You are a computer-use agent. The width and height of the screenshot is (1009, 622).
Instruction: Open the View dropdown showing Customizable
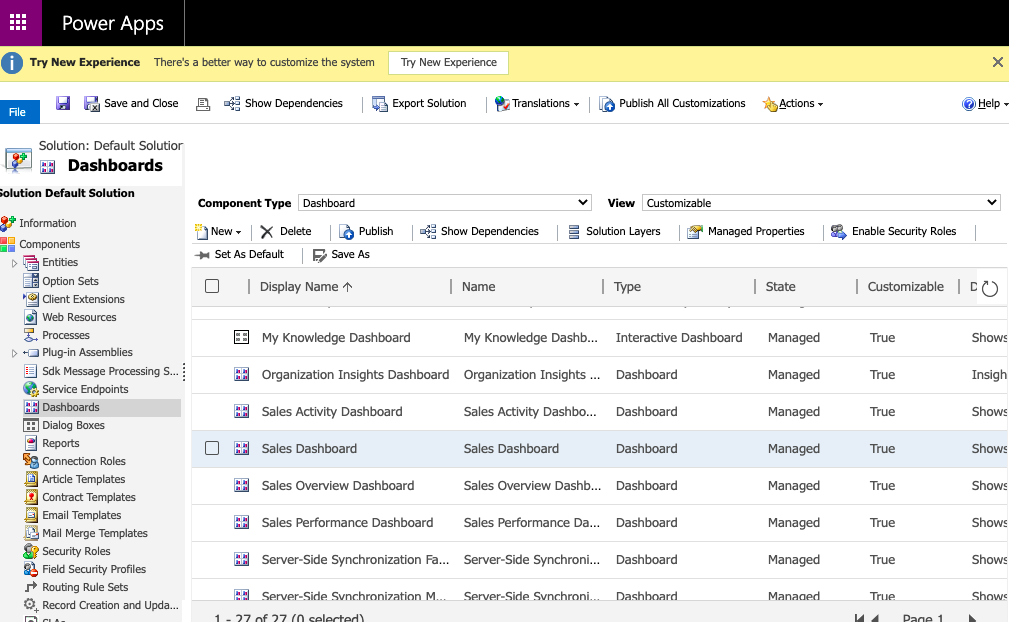pos(821,203)
